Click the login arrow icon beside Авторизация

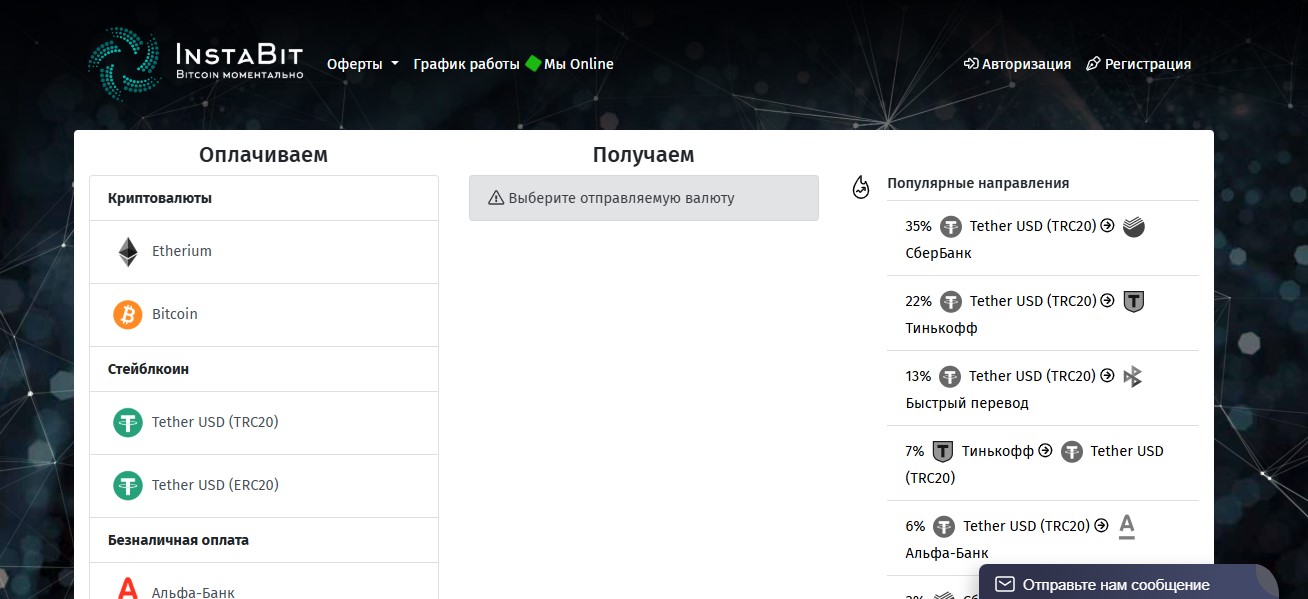[x=970, y=64]
